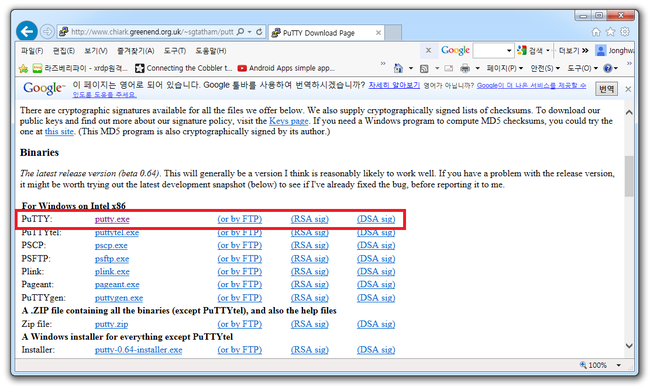Open Connecting the Cobbler favorite
The height and width of the screenshot is (387, 650).
[x=184, y=68]
